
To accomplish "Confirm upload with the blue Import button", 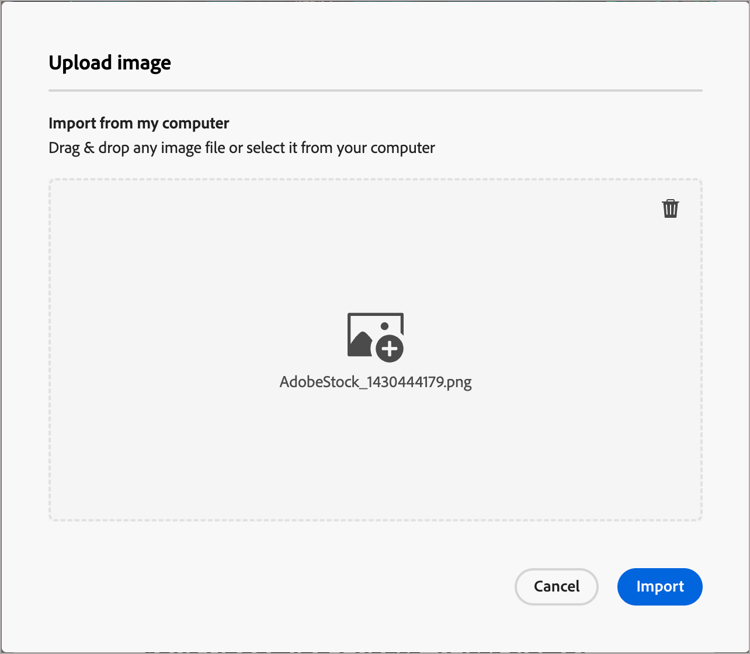I will tap(659, 587).
